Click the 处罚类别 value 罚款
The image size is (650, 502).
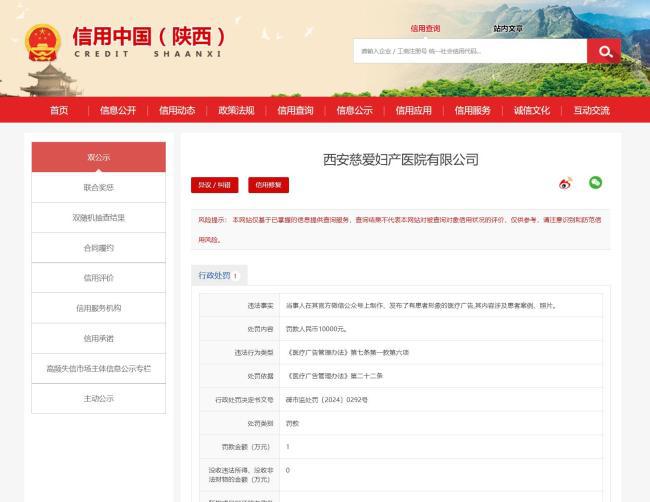point(292,424)
